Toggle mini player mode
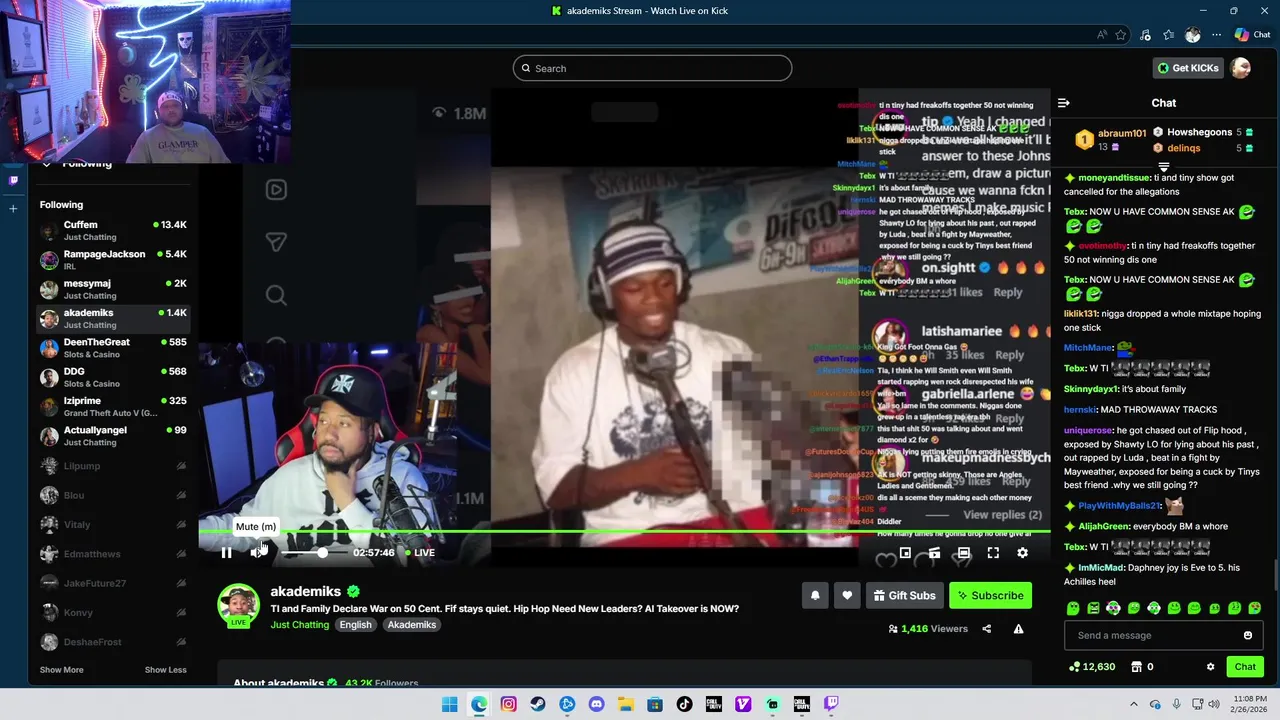Screen dimensions: 1280x720 (x=905, y=552)
